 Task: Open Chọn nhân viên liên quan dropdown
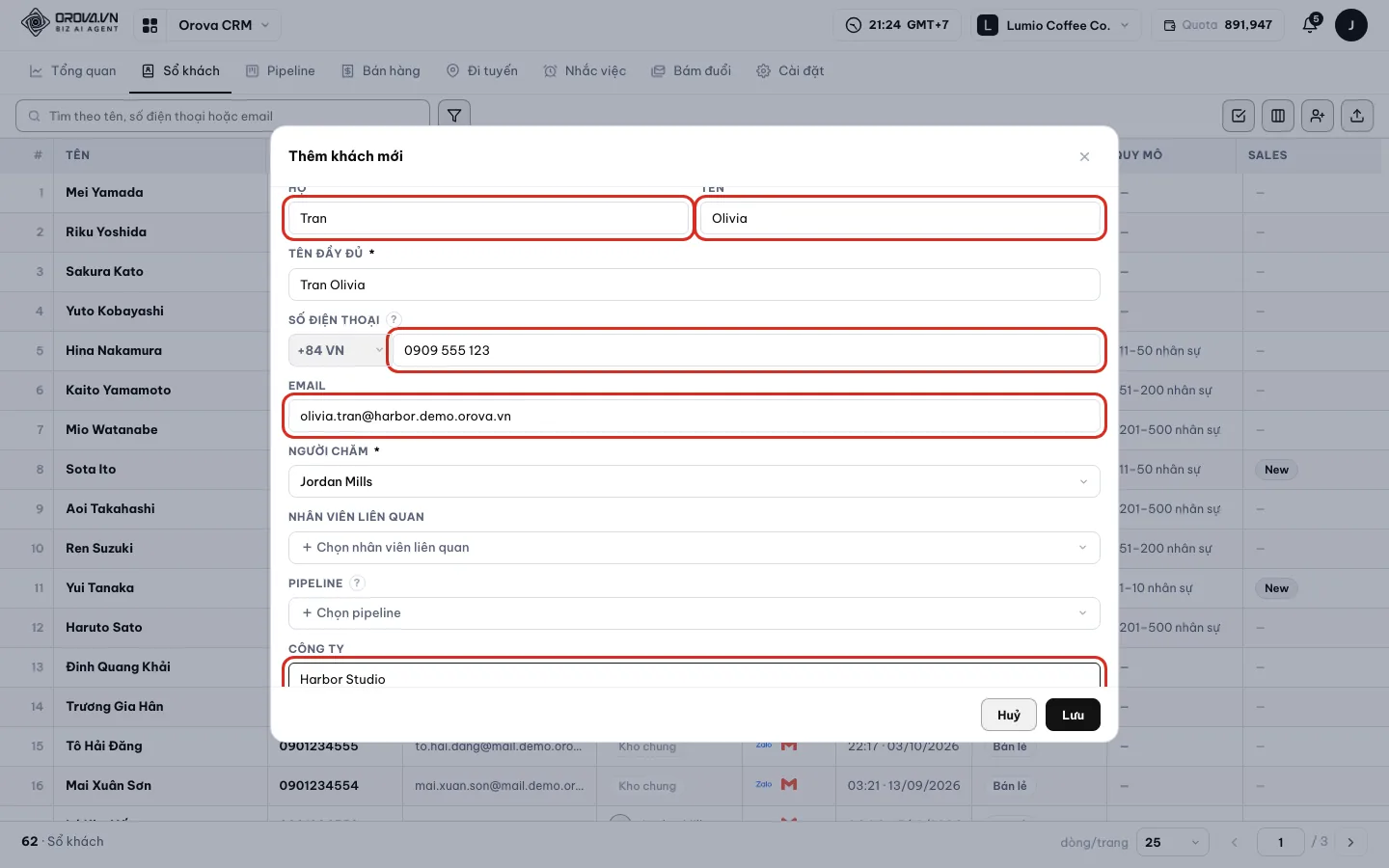[694, 547]
